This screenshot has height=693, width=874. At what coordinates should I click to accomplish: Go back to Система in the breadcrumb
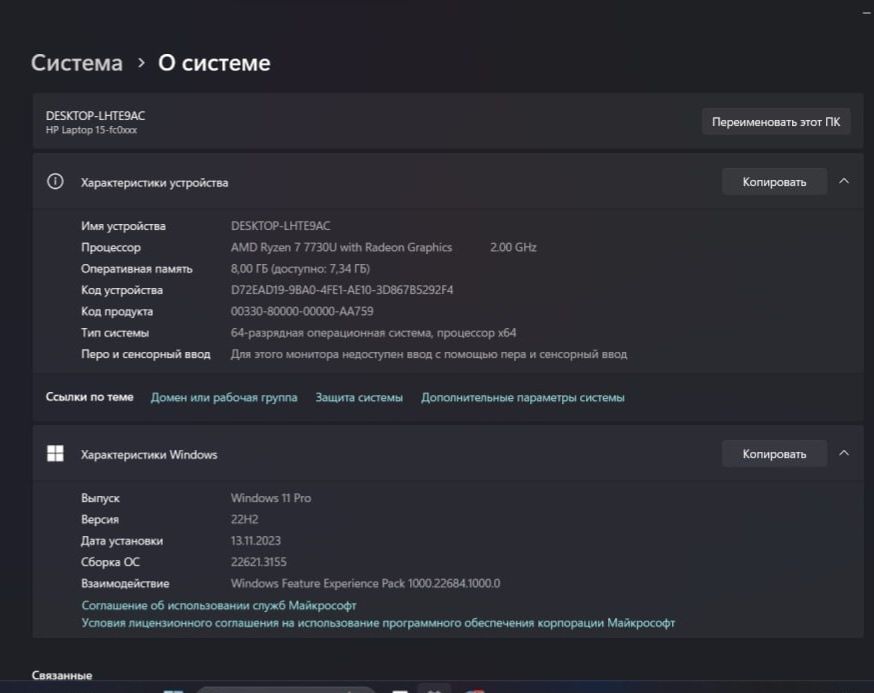(77, 63)
